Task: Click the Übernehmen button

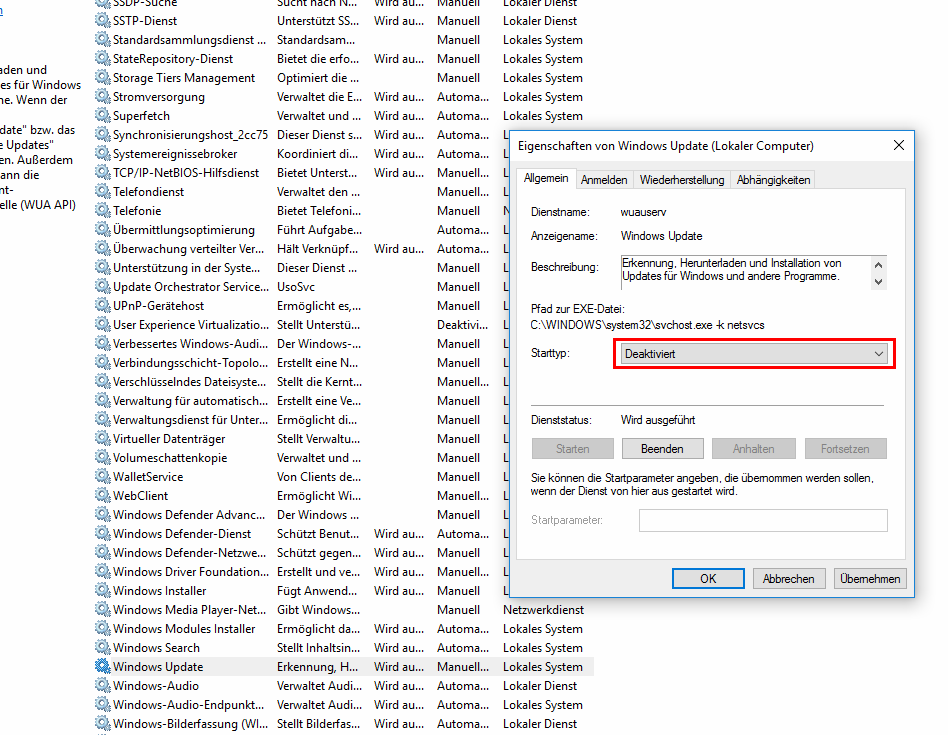Action: click(870, 578)
